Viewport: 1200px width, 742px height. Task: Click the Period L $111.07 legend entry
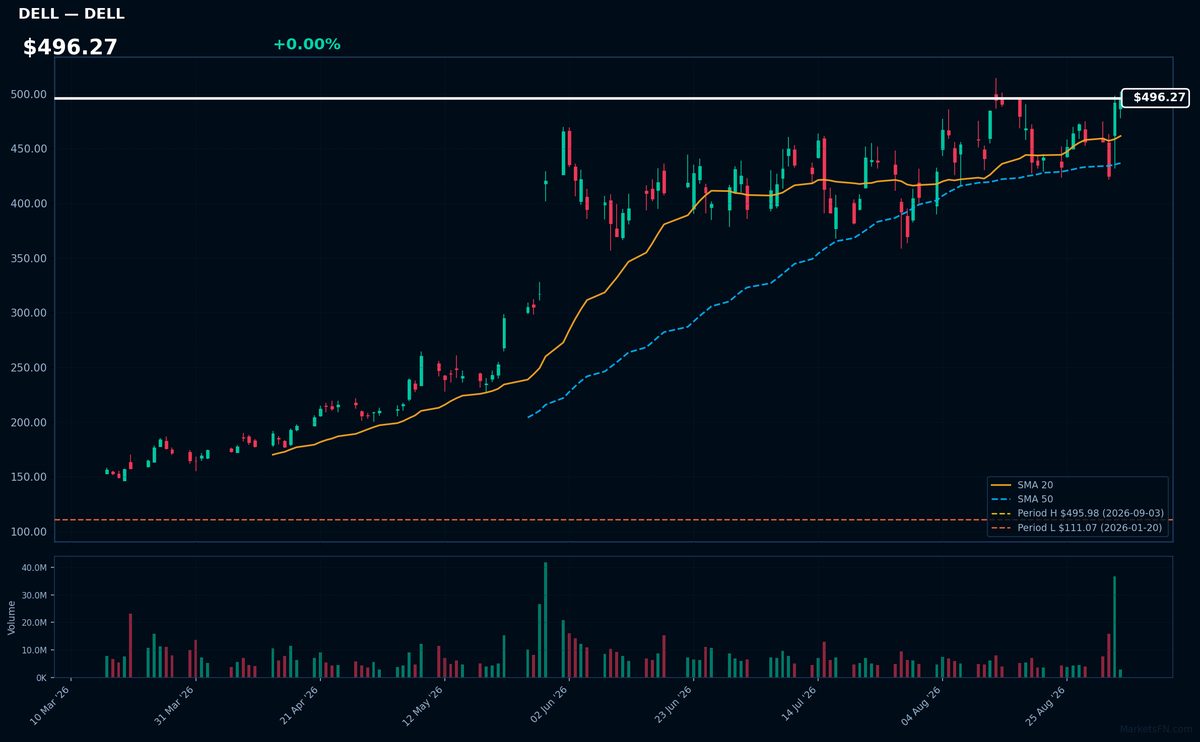tap(1076, 527)
